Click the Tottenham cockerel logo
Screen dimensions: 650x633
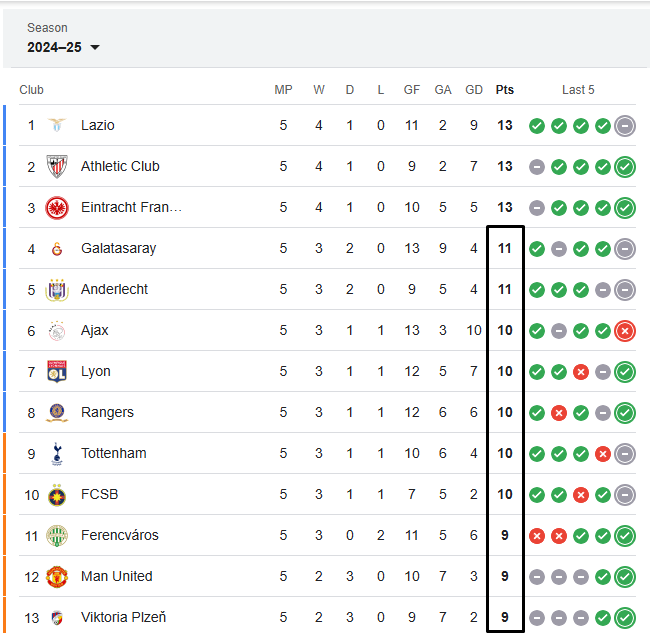(x=57, y=454)
